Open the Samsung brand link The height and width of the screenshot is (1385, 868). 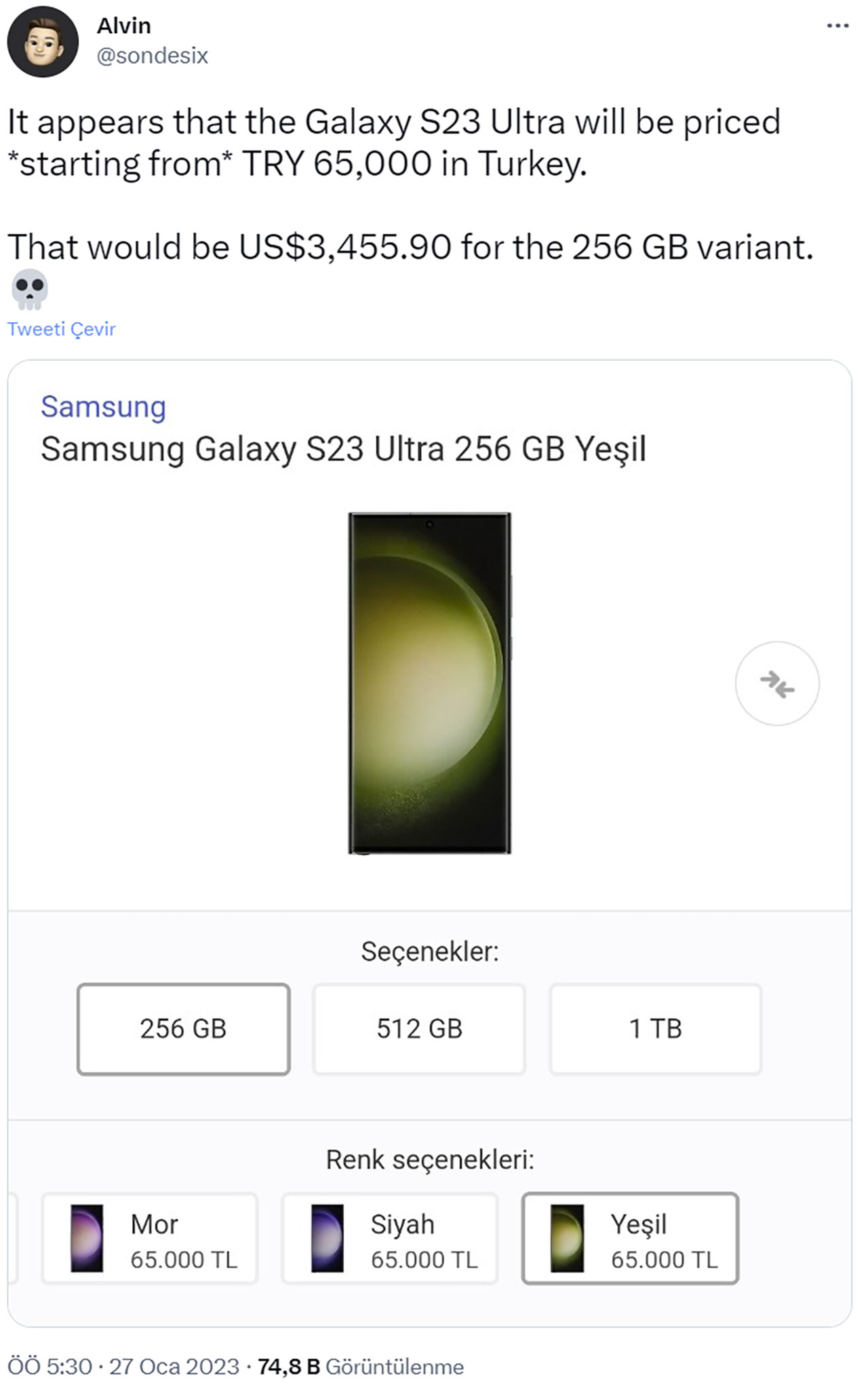pyautogui.click(x=104, y=407)
